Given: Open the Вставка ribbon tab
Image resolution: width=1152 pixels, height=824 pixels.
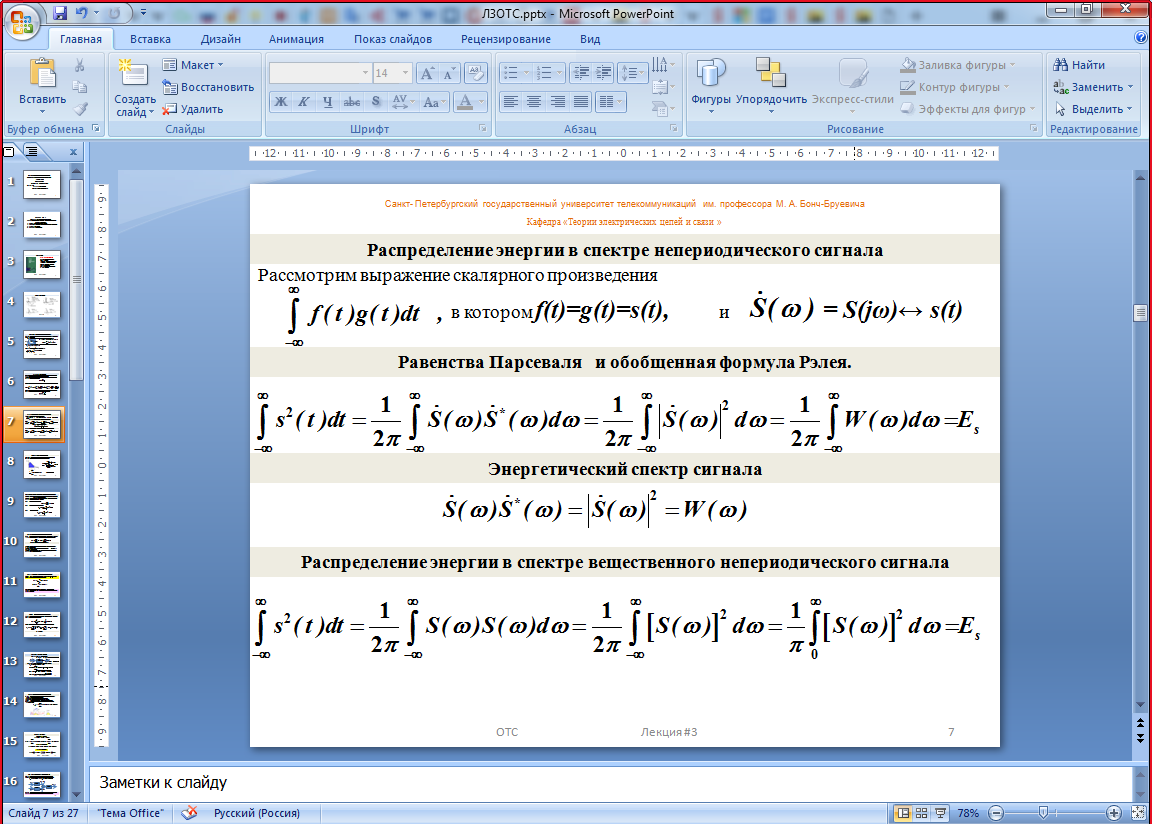Looking at the screenshot, I should pos(150,39).
